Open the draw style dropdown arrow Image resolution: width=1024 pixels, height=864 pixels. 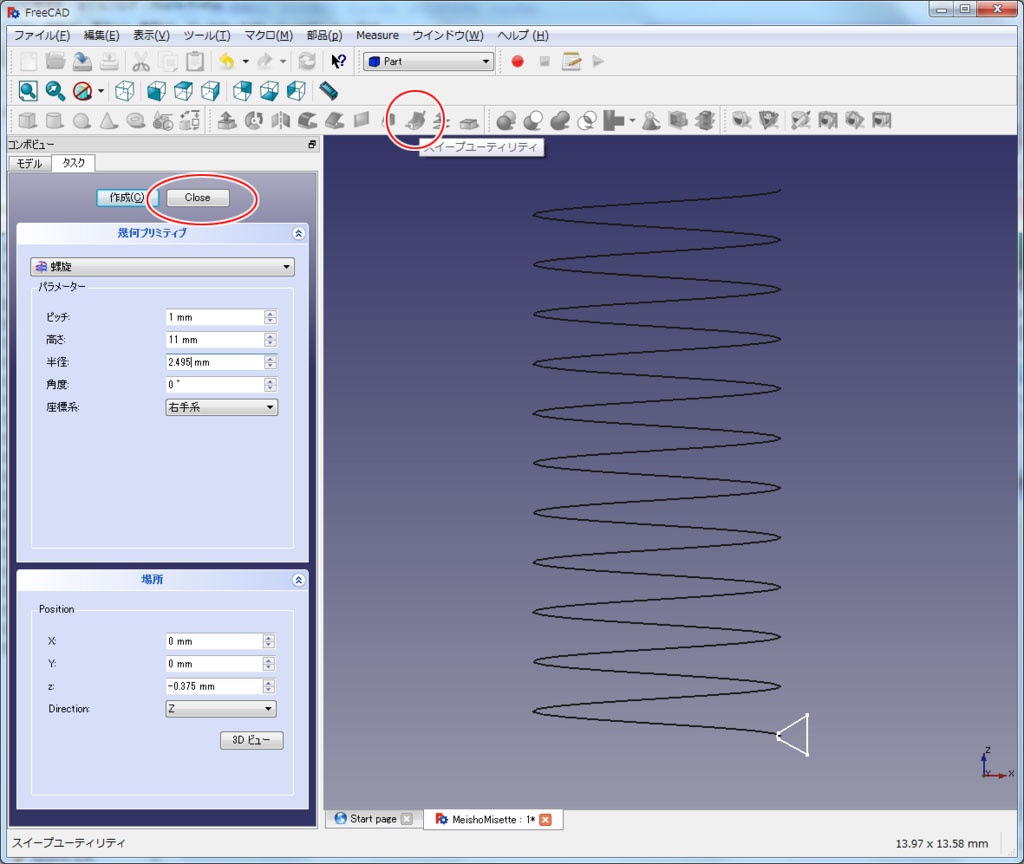[x=101, y=91]
